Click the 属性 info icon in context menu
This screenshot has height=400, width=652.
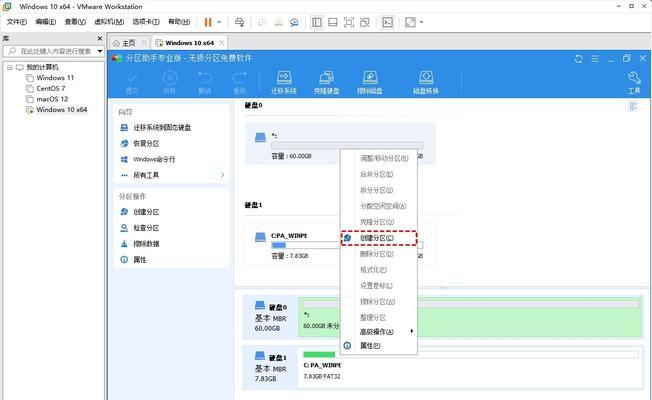pos(347,346)
